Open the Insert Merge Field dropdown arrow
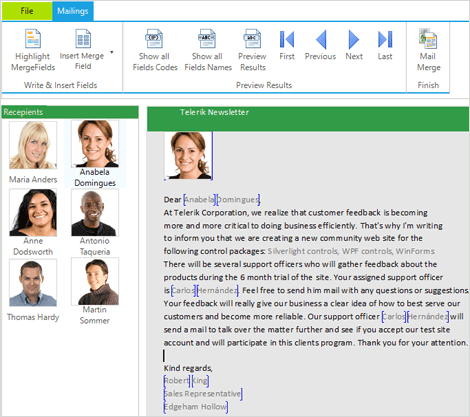Screen dimensions: 470x417 click(x=112, y=52)
